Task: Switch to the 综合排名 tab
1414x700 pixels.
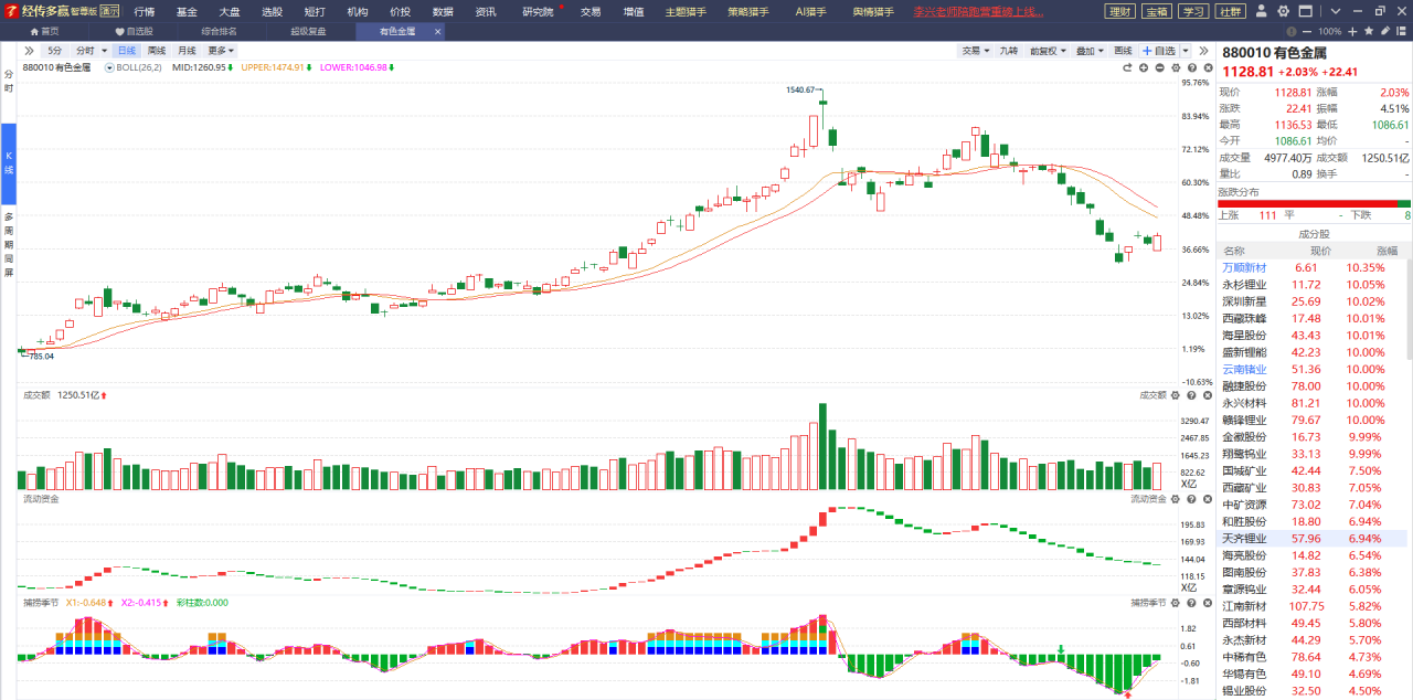Action: pos(219,32)
